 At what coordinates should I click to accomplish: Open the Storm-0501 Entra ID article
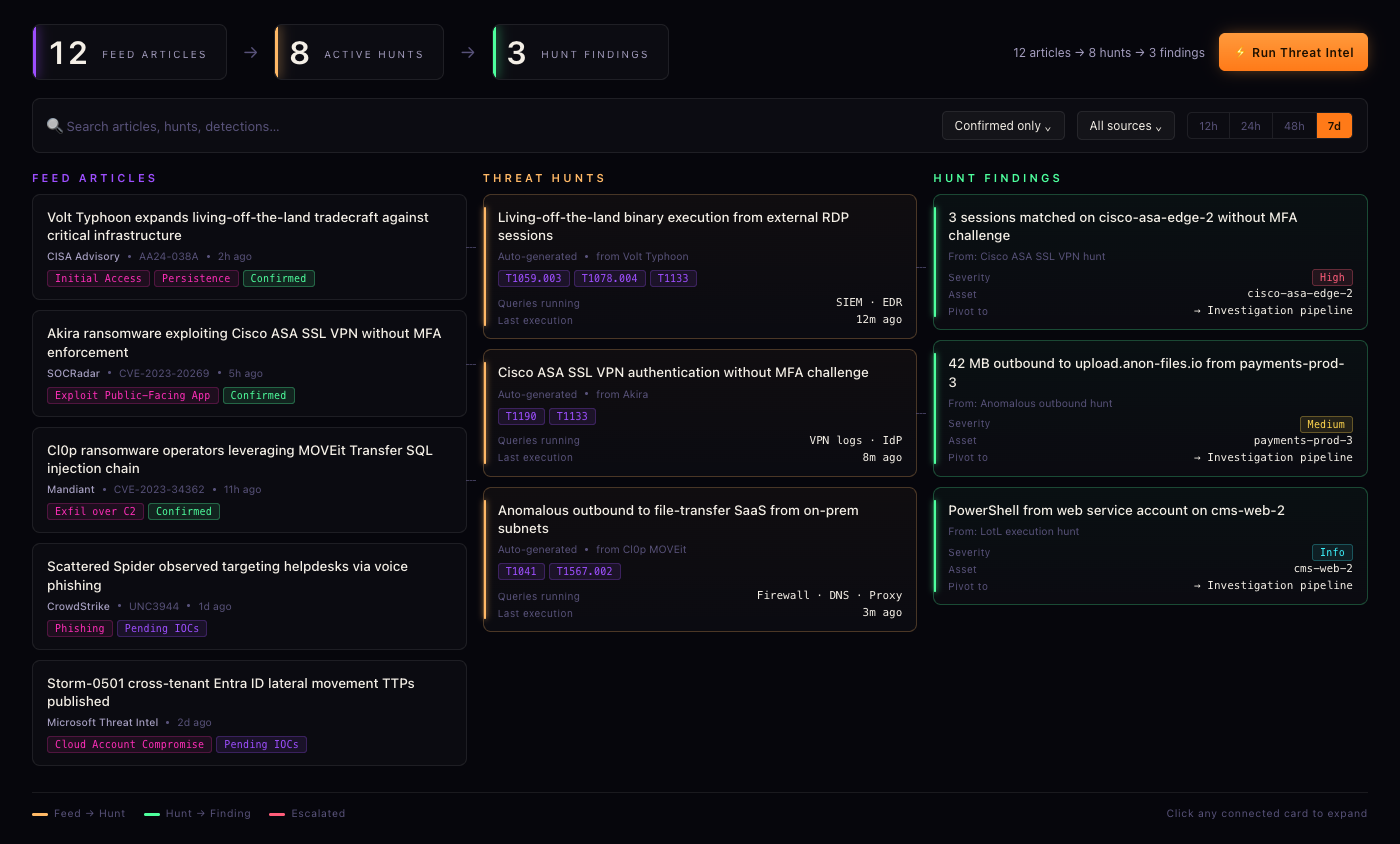pyautogui.click(x=249, y=713)
